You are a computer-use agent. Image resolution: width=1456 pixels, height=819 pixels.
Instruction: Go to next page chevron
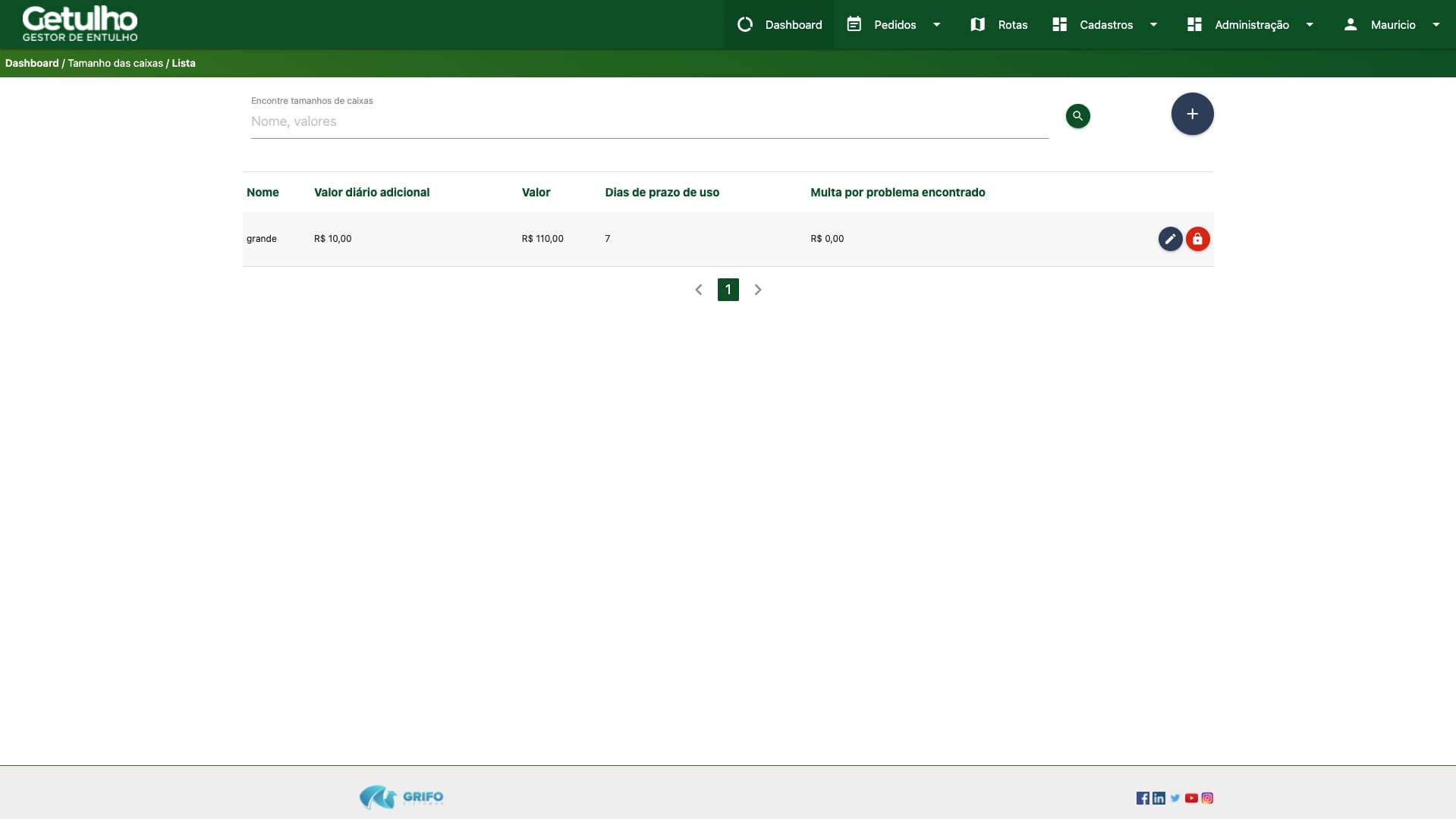pos(757,290)
